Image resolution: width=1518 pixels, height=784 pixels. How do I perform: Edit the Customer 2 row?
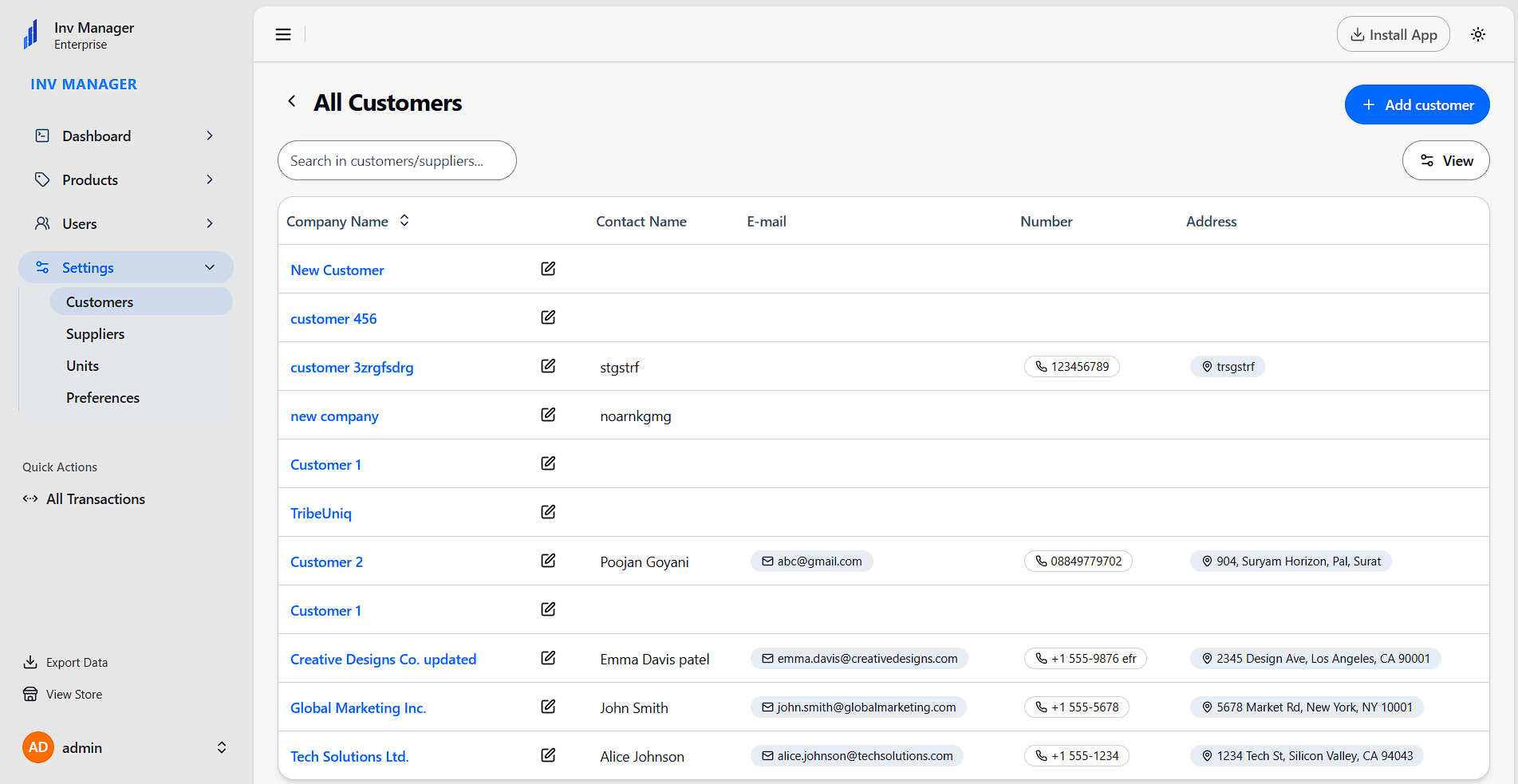pos(548,561)
